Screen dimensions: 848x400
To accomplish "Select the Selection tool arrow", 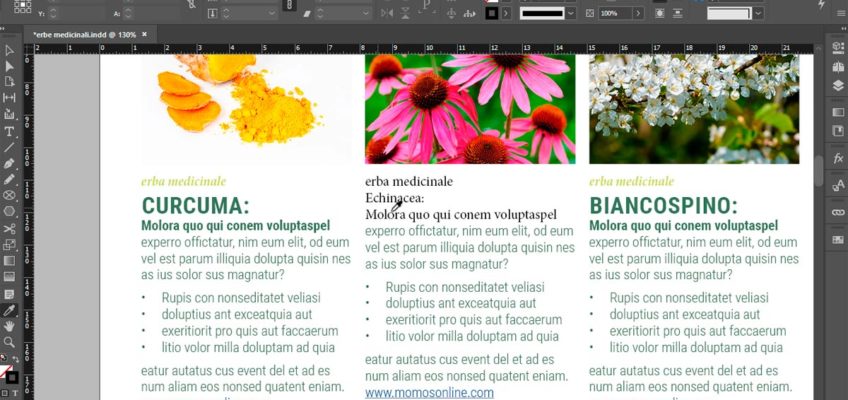I will (9, 51).
